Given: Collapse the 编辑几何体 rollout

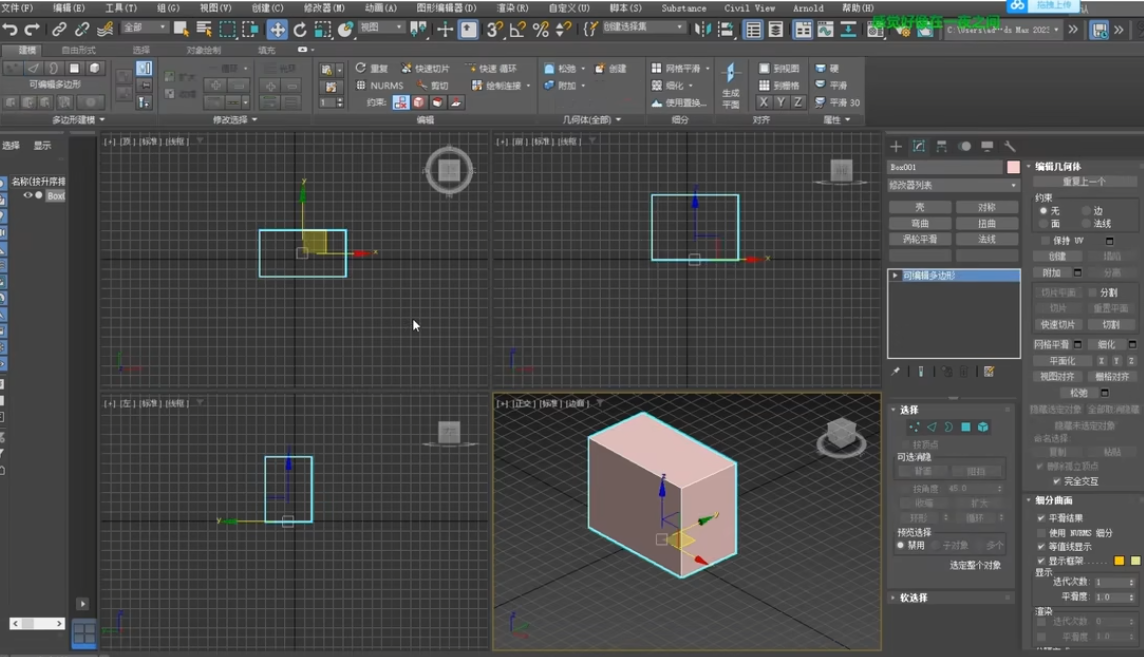Looking at the screenshot, I should 1058,166.
